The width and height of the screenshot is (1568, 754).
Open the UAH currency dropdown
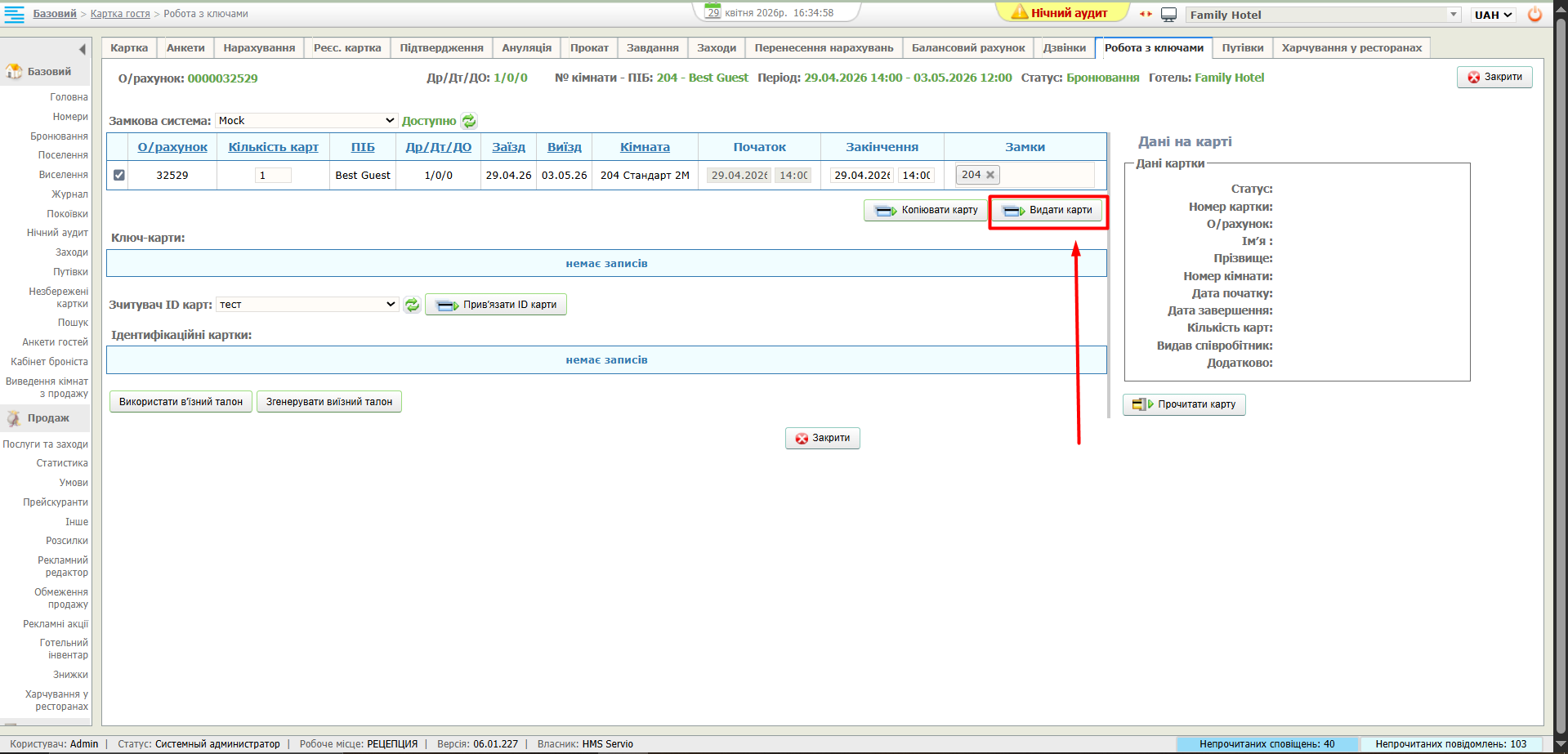[x=1494, y=15]
